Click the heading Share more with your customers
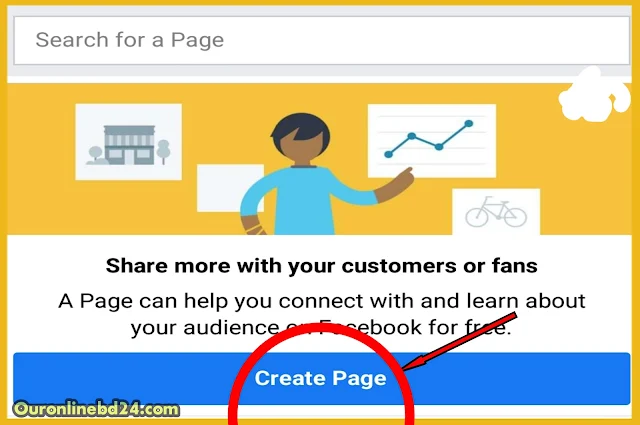The image size is (640, 425). (322, 266)
